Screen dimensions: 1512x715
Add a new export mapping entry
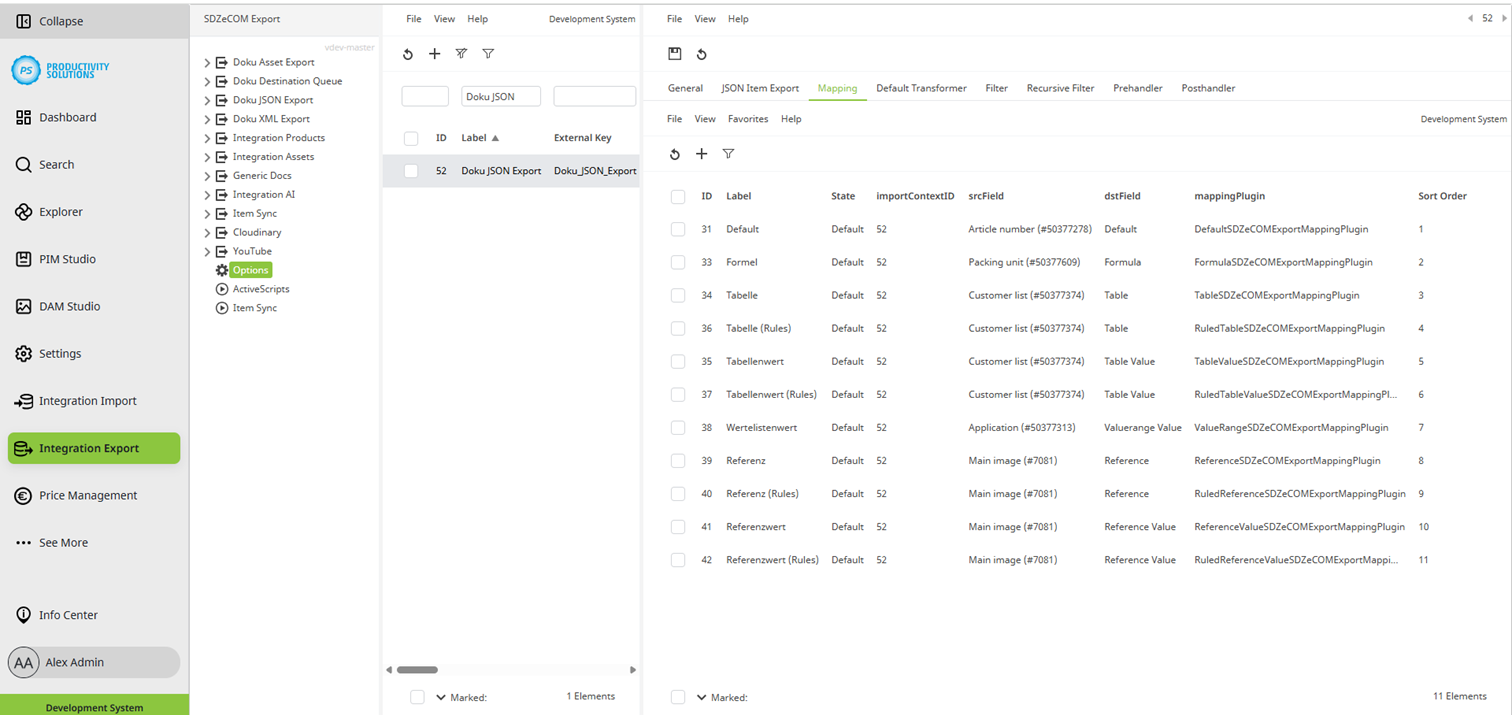[x=702, y=154]
